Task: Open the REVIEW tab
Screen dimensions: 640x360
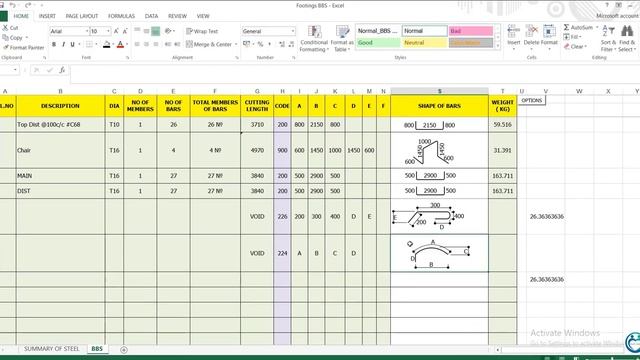Action: click(x=177, y=16)
